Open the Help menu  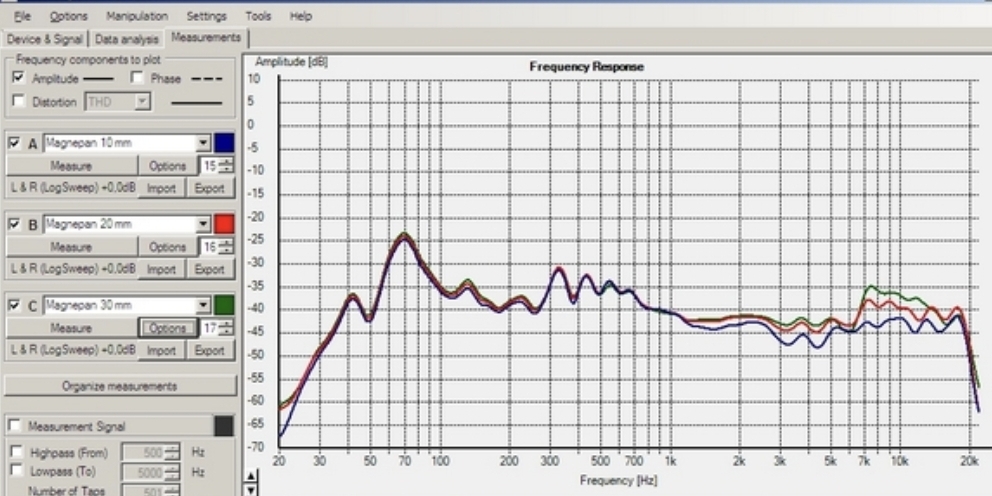coord(301,16)
